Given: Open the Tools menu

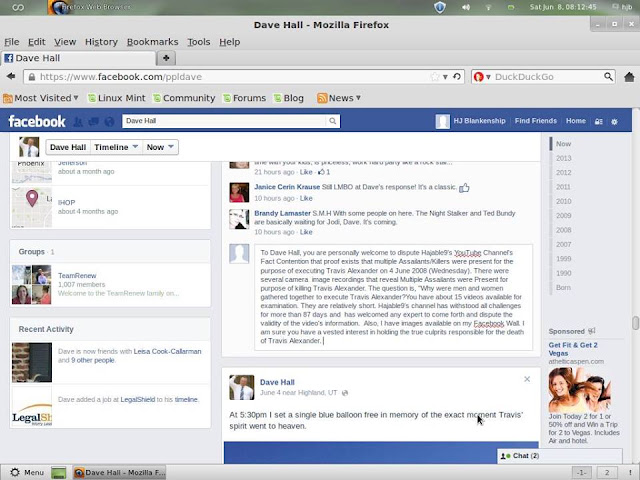Looking at the screenshot, I should [199, 42].
